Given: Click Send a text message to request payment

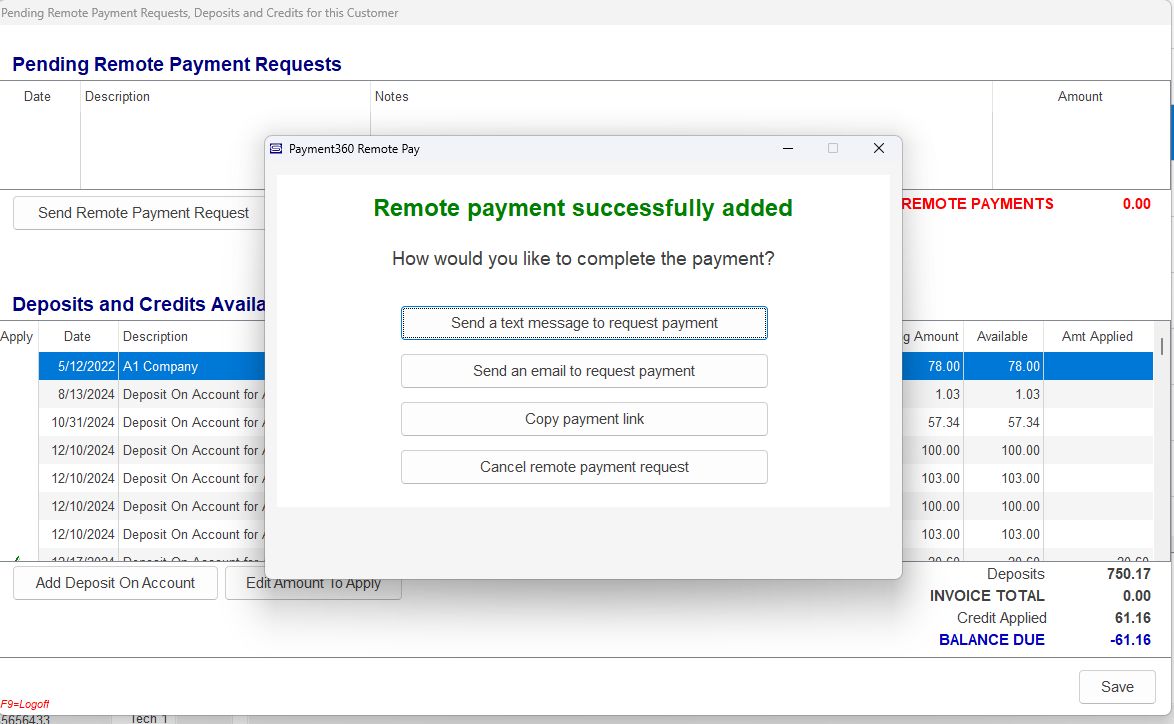Looking at the screenshot, I should click(x=584, y=323).
